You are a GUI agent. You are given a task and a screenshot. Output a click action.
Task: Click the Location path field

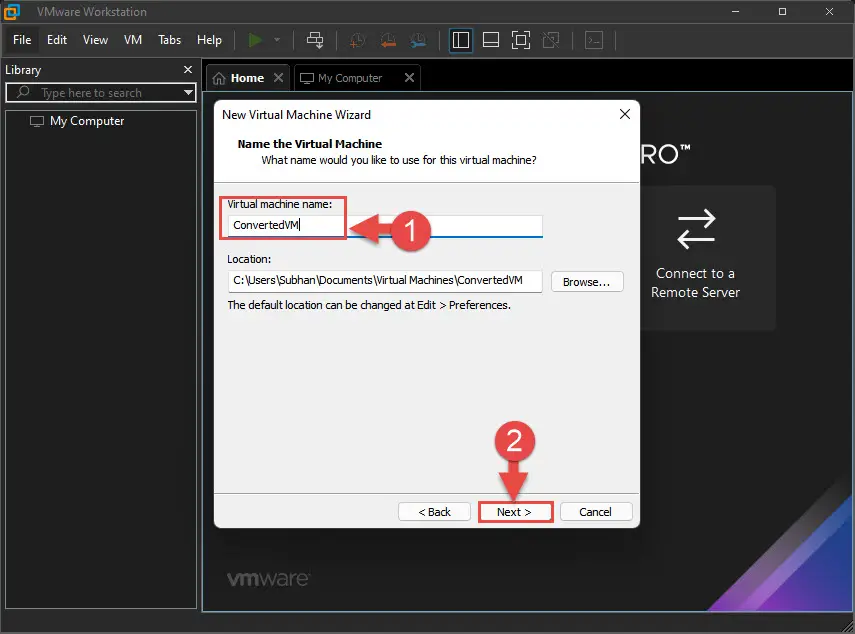pyautogui.click(x=385, y=281)
